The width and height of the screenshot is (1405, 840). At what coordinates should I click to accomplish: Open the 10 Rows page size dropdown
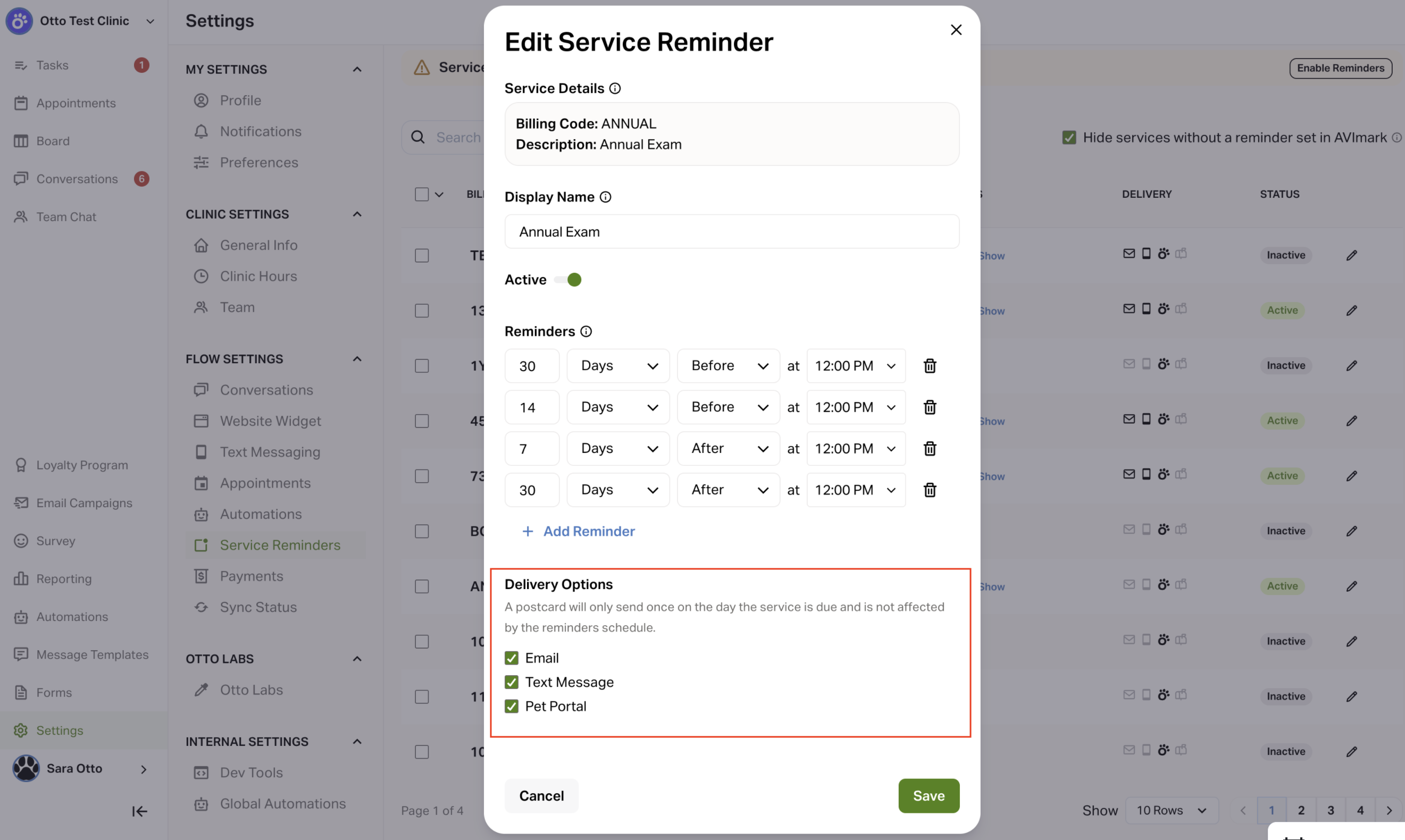click(x=1171, y=811)
